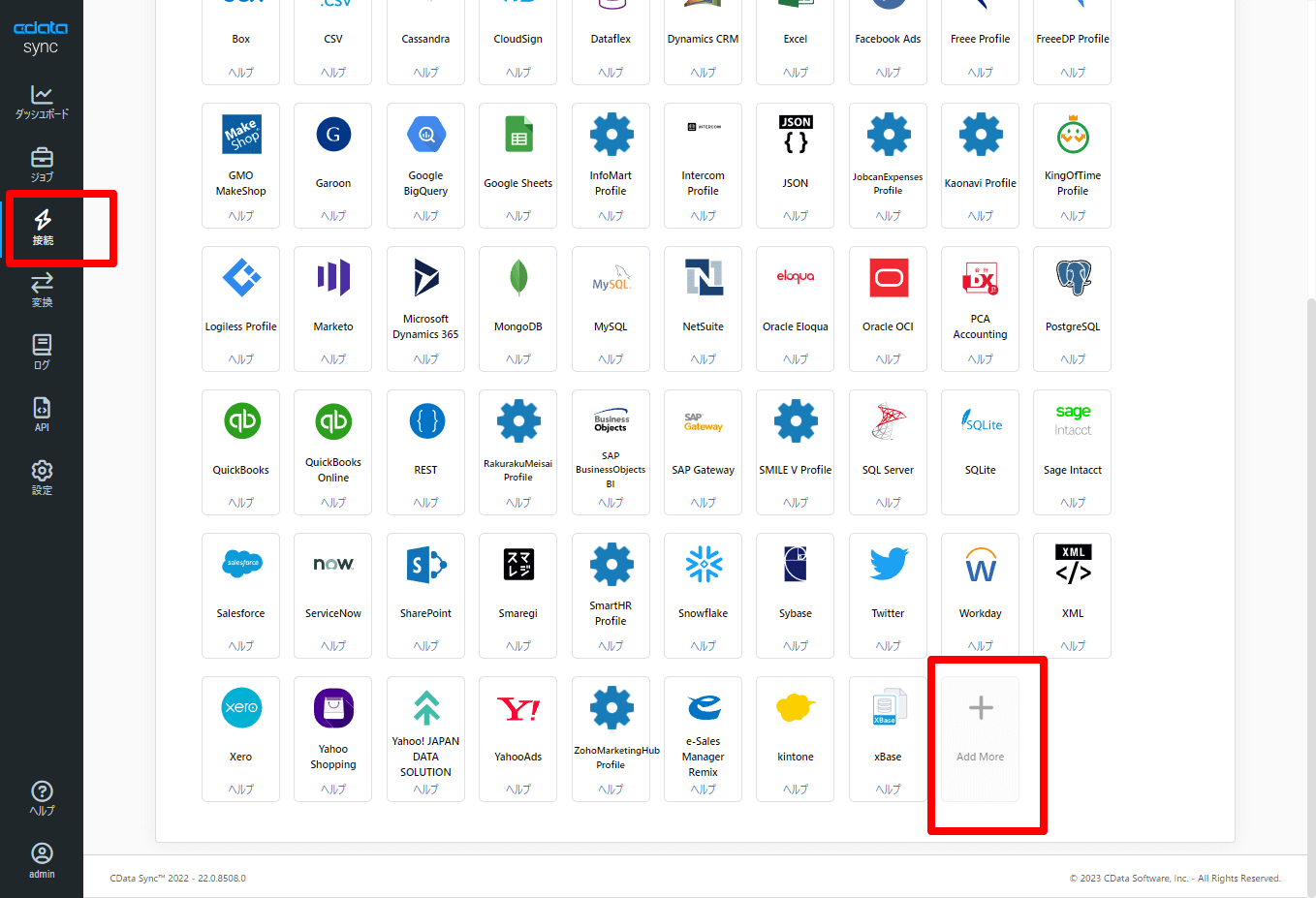Open the ヘルプ link under YahooAds
The width and height of the screenshot is (1316, 898).
click(518, 790)
